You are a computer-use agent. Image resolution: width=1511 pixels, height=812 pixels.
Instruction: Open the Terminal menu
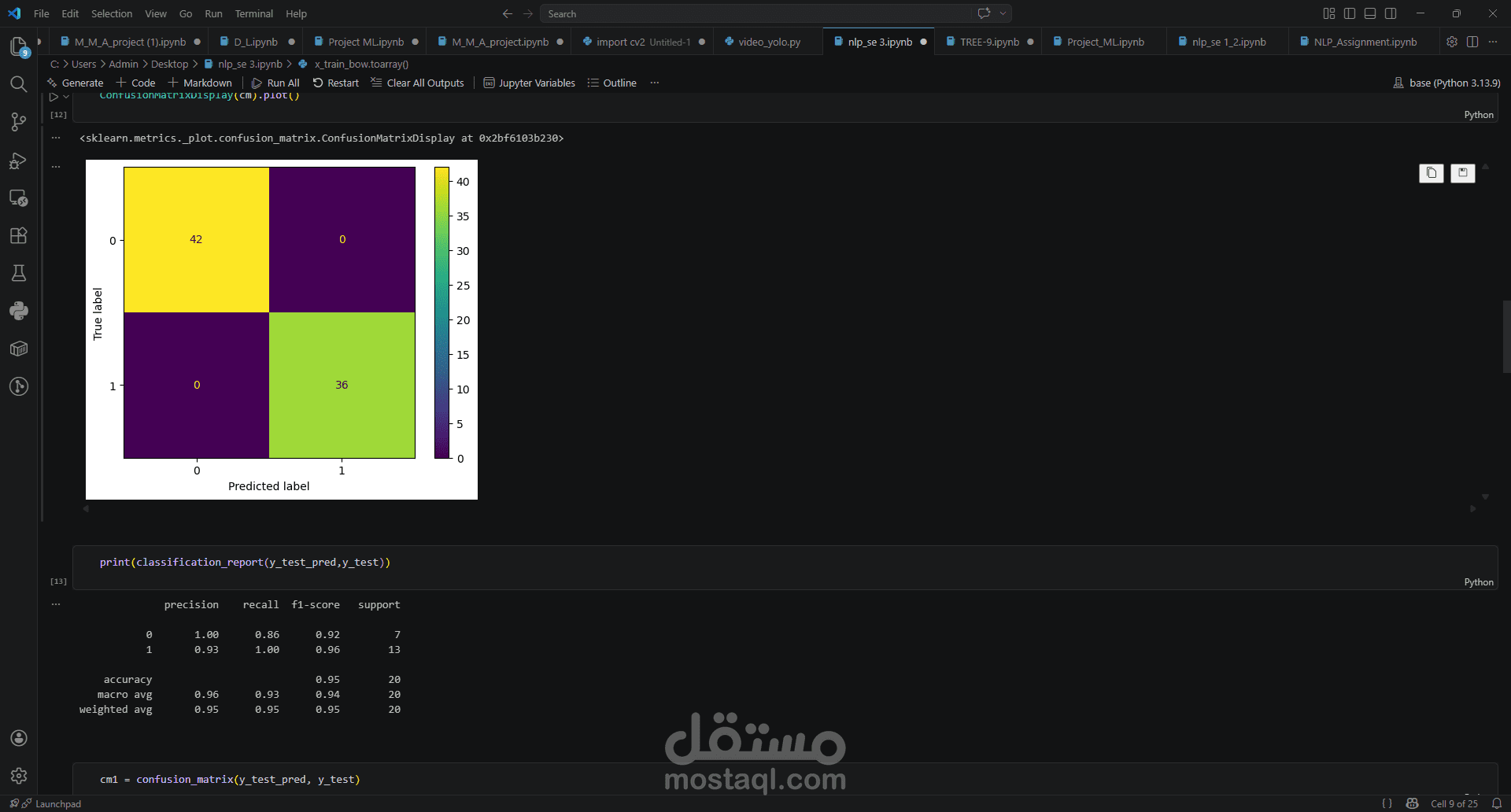(253, 13)
